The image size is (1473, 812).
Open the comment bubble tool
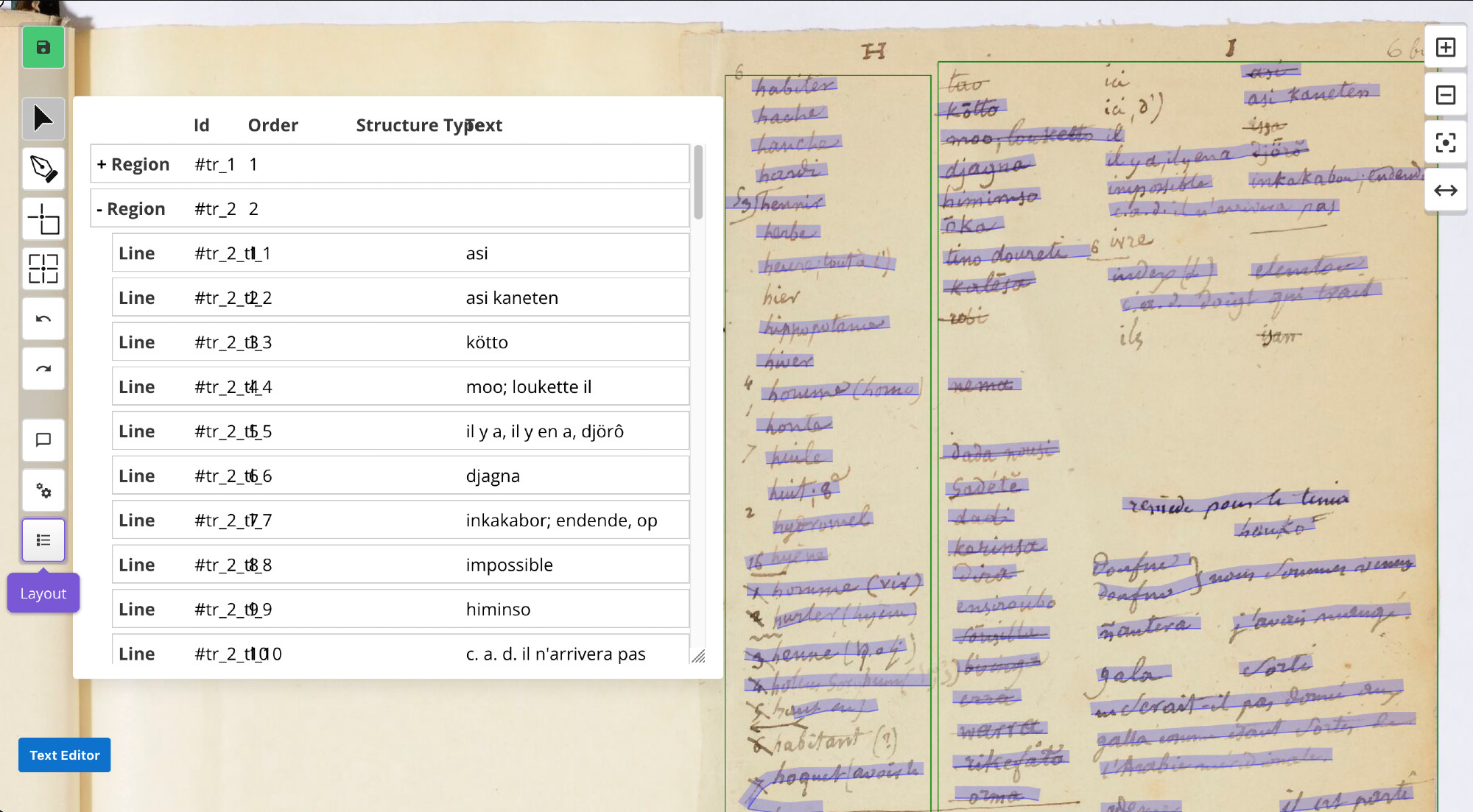(x=43, y=440)
